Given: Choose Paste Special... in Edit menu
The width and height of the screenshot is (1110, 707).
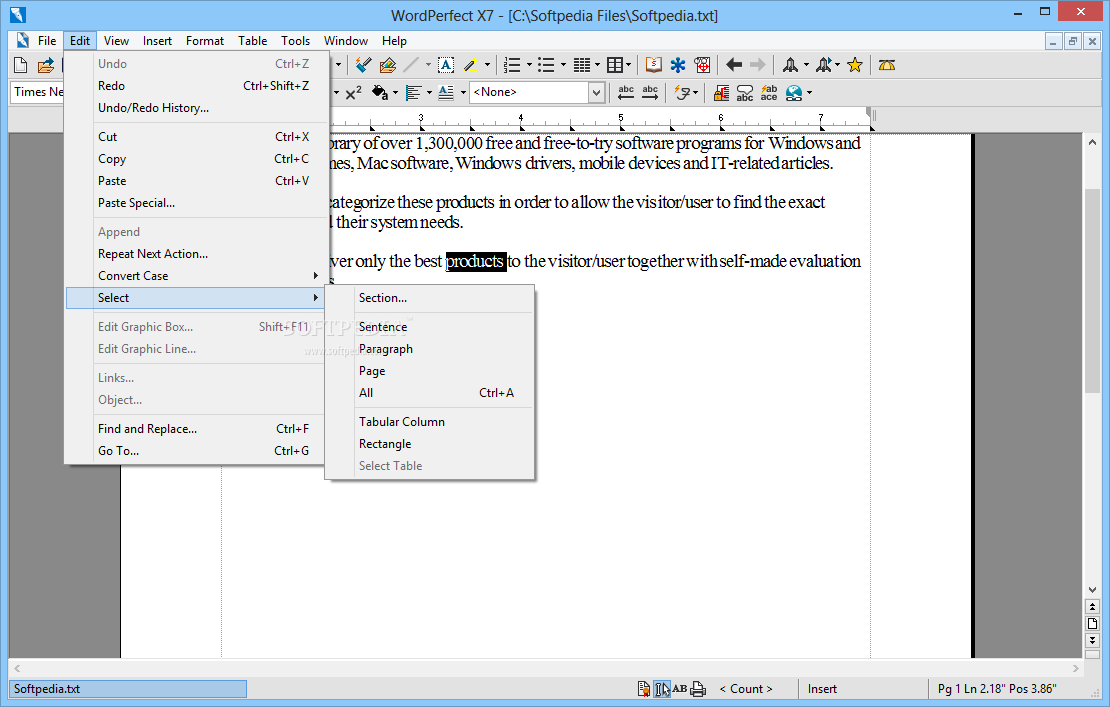Looking at the screenshot, I should pos(195,203).
